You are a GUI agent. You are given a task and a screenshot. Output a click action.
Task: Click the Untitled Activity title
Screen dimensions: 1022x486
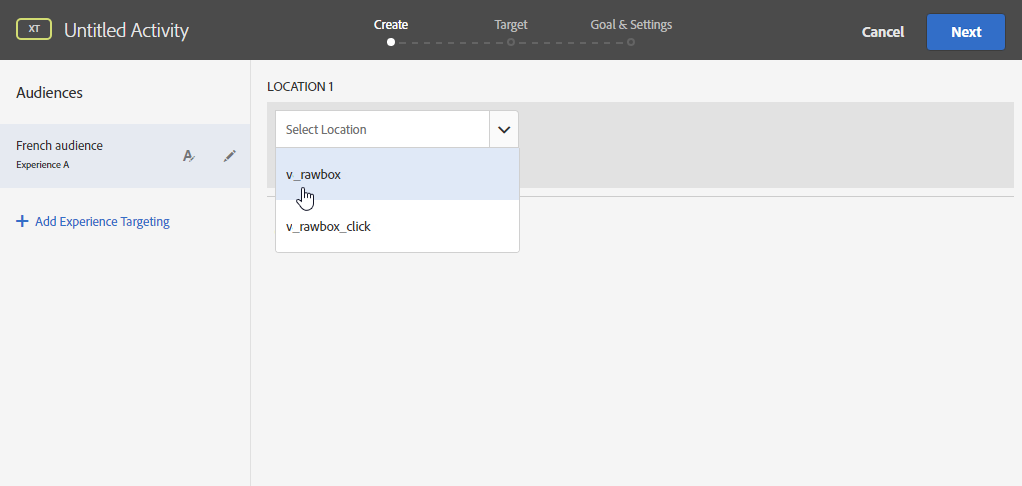pyautogui.click(x=126, y=31)
